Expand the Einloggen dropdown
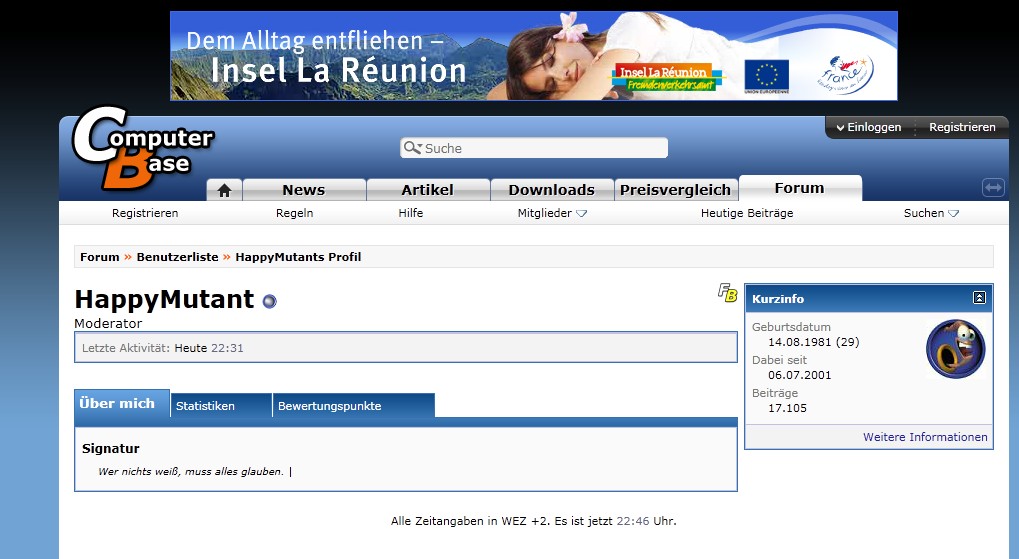The height and width of the screenshot is (559, 1019). (869, 127)
